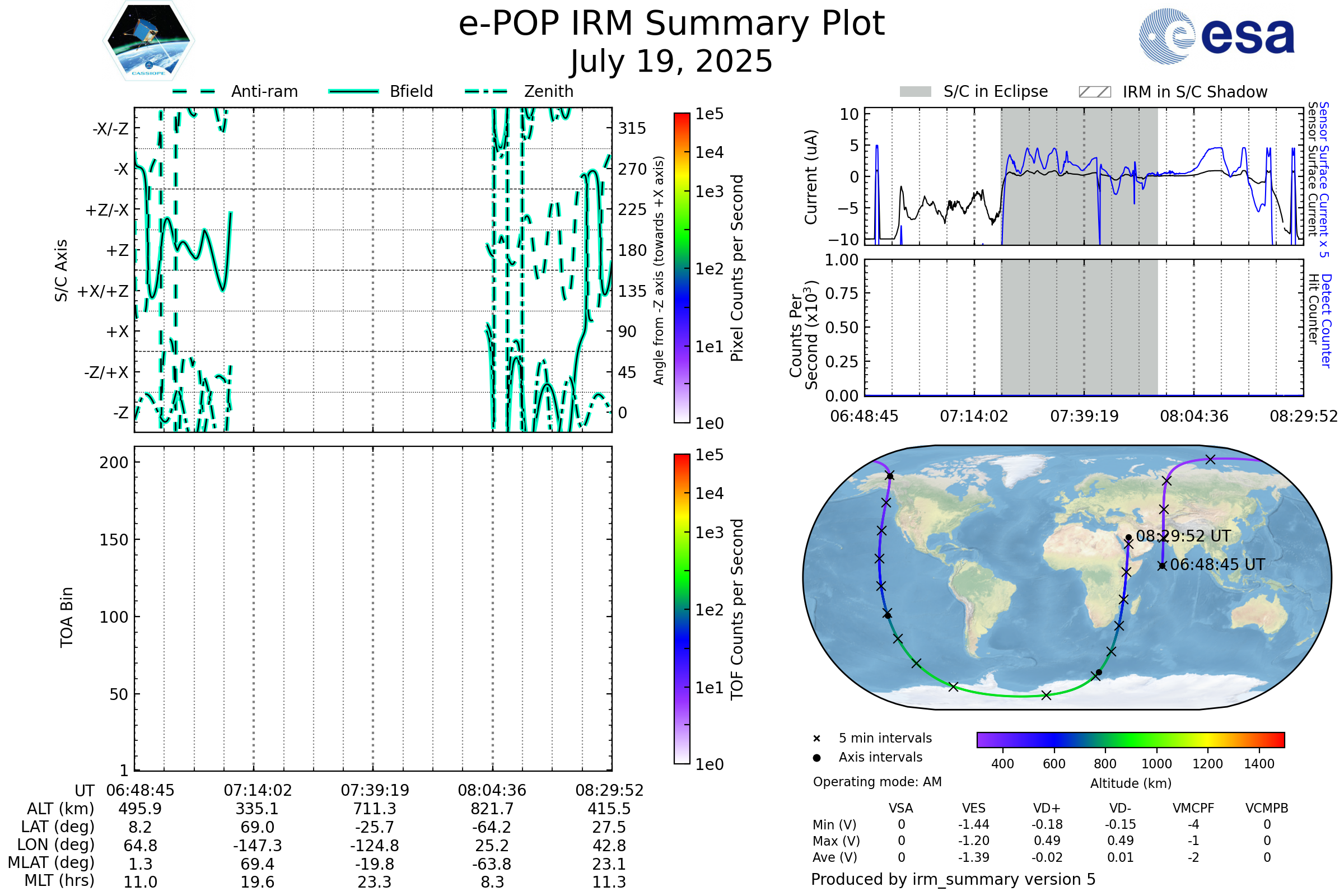
Task: Click the Axis intervals black dot marker
Action: coord(816,758)
